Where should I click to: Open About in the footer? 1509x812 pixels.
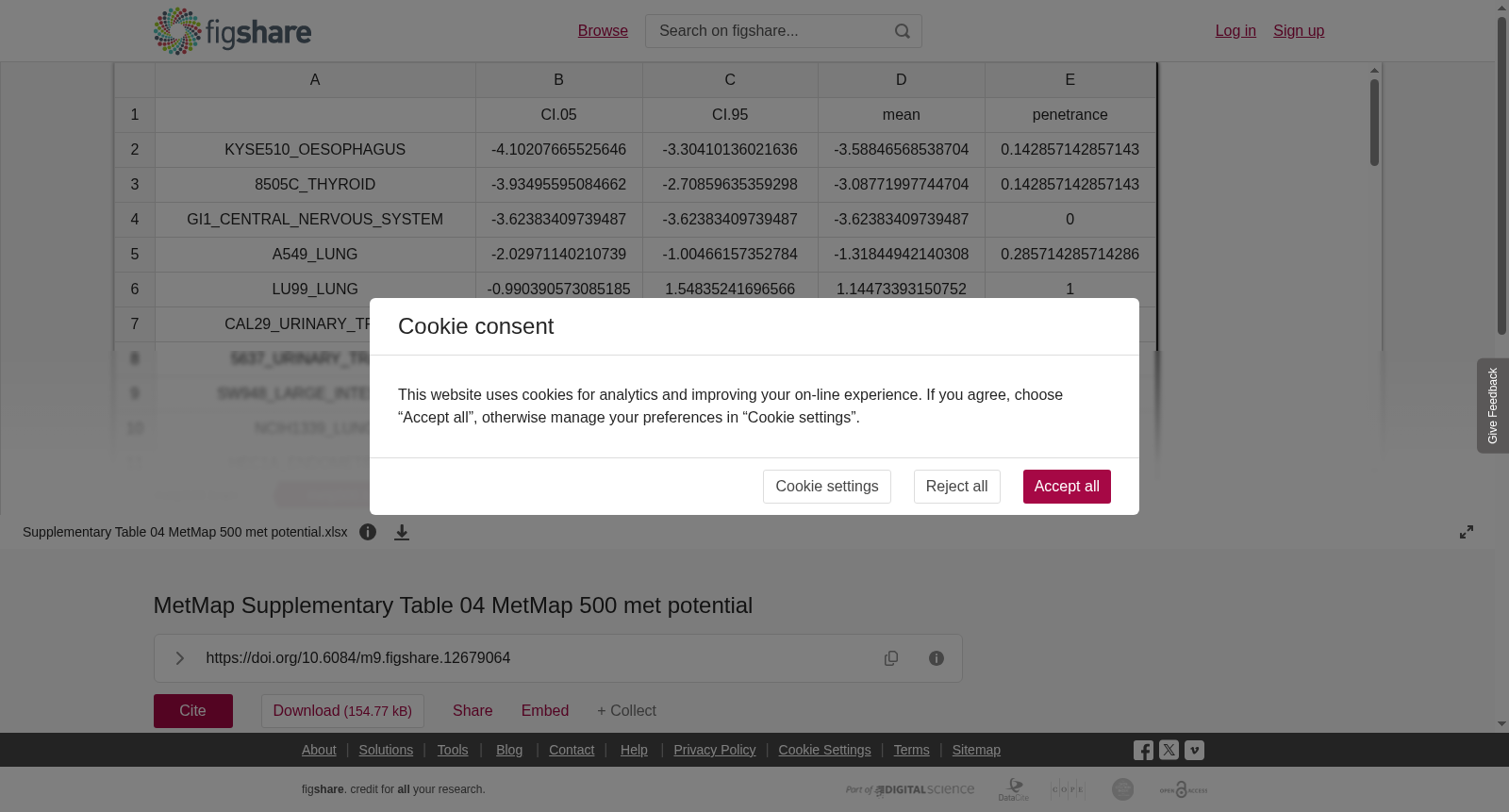pyautogui.click(x=319, y=750)
